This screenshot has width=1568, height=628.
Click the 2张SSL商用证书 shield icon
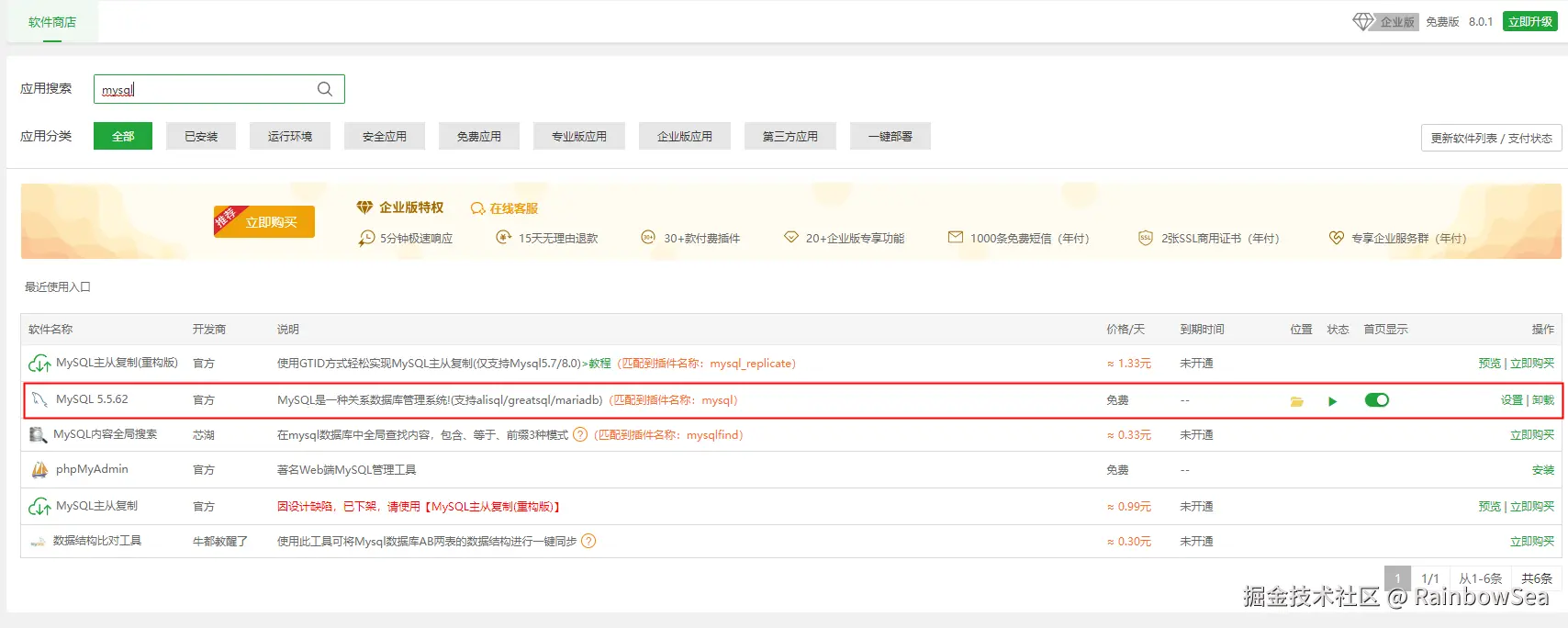pyautogui.click(x=1146, y=238)
